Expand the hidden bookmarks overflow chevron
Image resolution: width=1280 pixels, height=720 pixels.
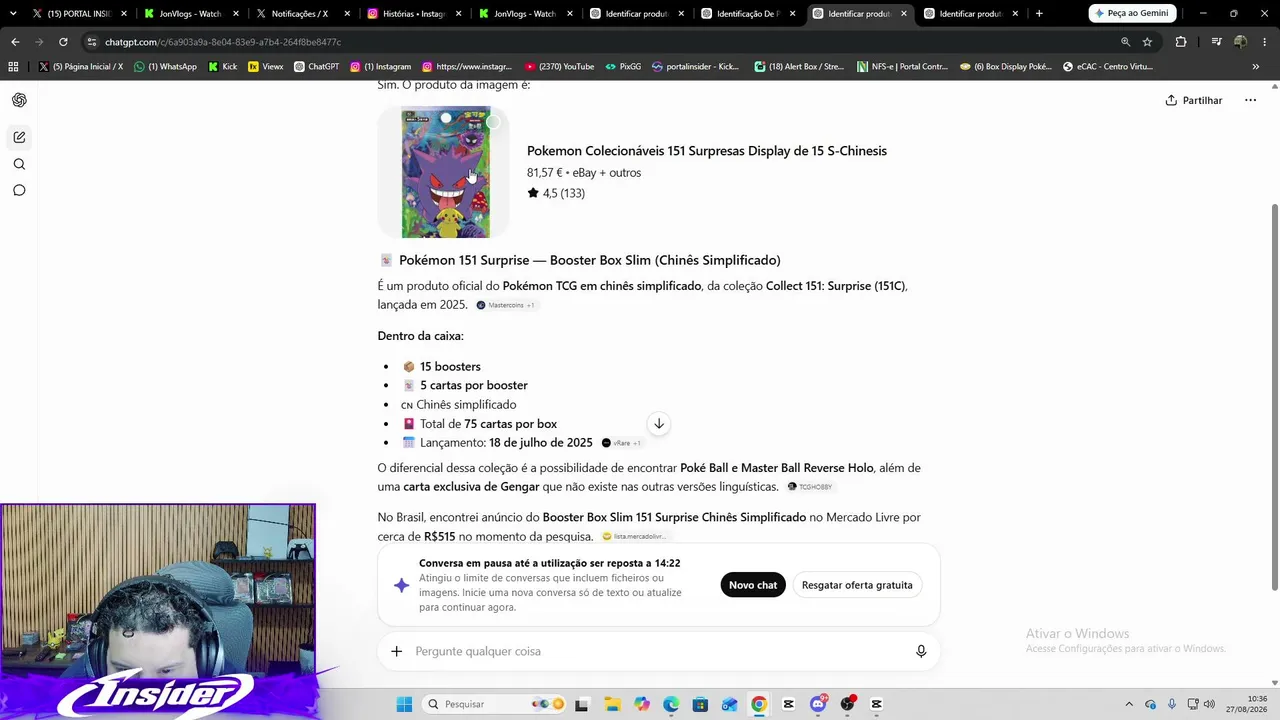[1256, 66]
